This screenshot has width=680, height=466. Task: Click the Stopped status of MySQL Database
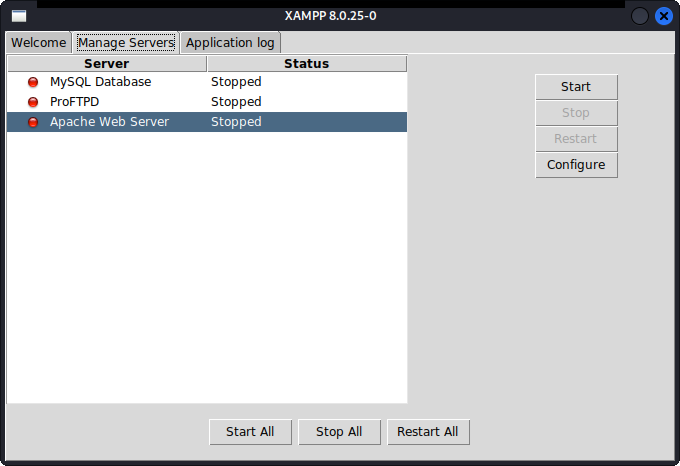[236, 82]
